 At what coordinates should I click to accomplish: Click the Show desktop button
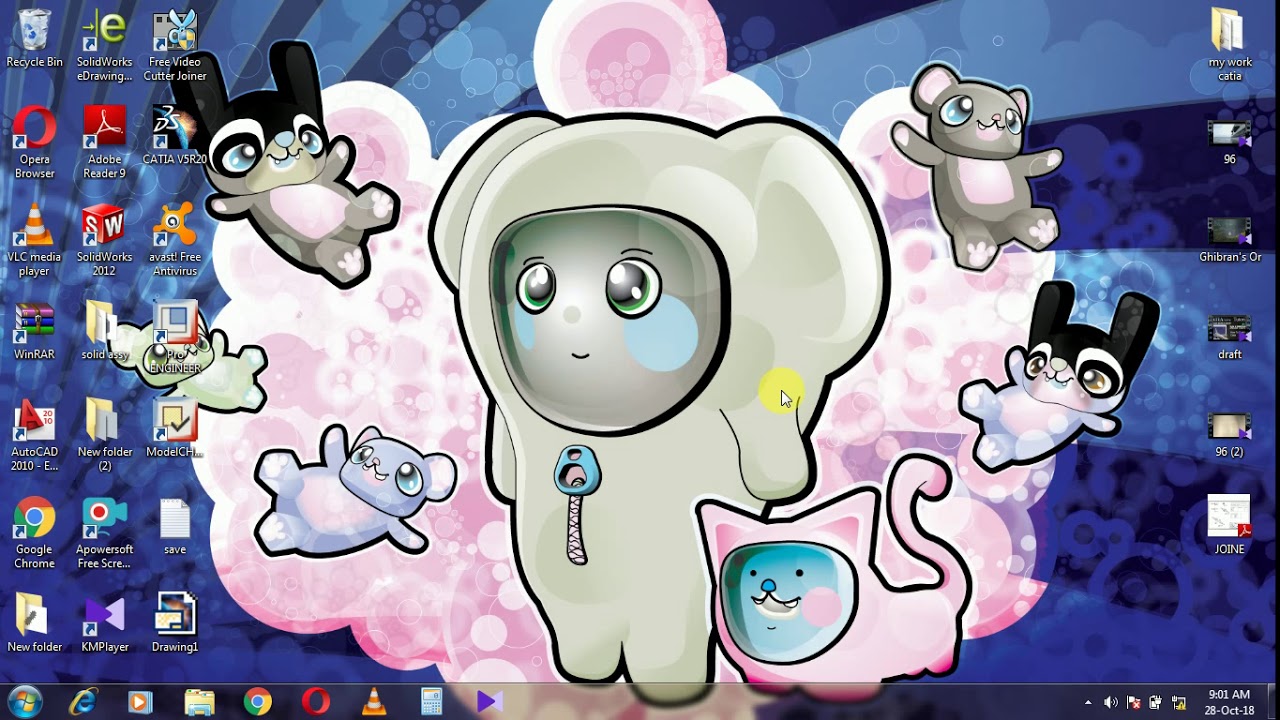[x=1272, y=702]
